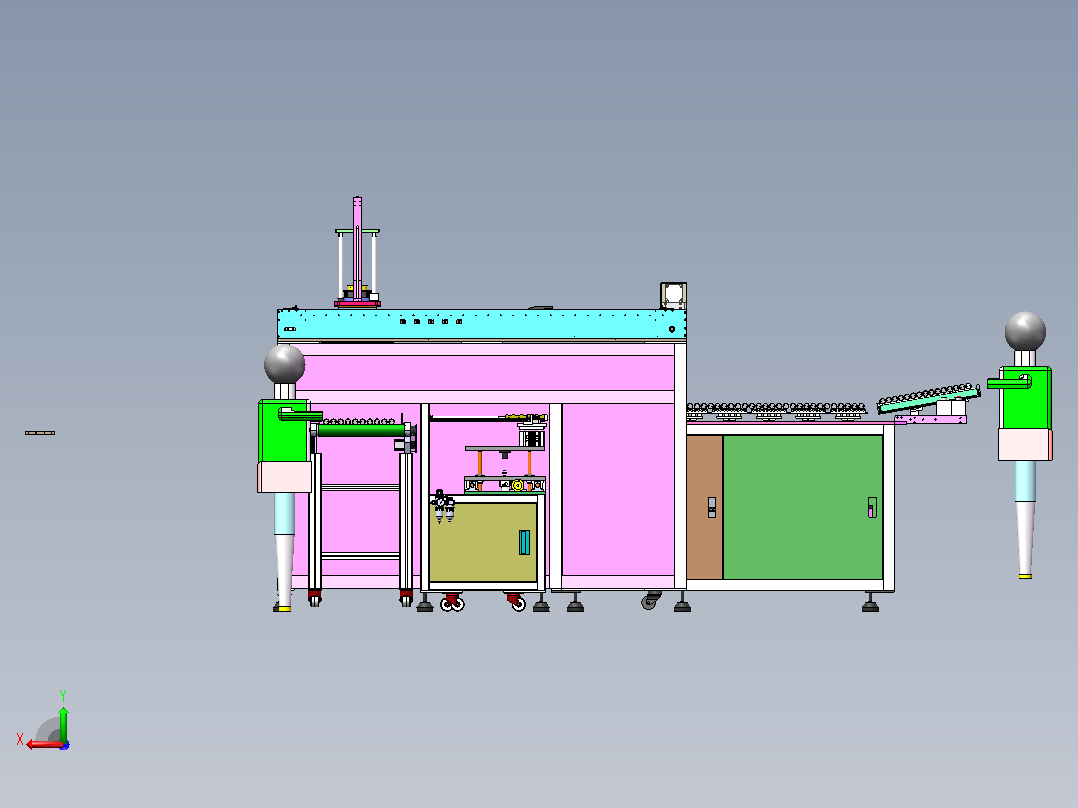This screenshot has height=808, width=1078.
Task: Select the right mannequin's yellow foot
Action: coord(1025,576)
